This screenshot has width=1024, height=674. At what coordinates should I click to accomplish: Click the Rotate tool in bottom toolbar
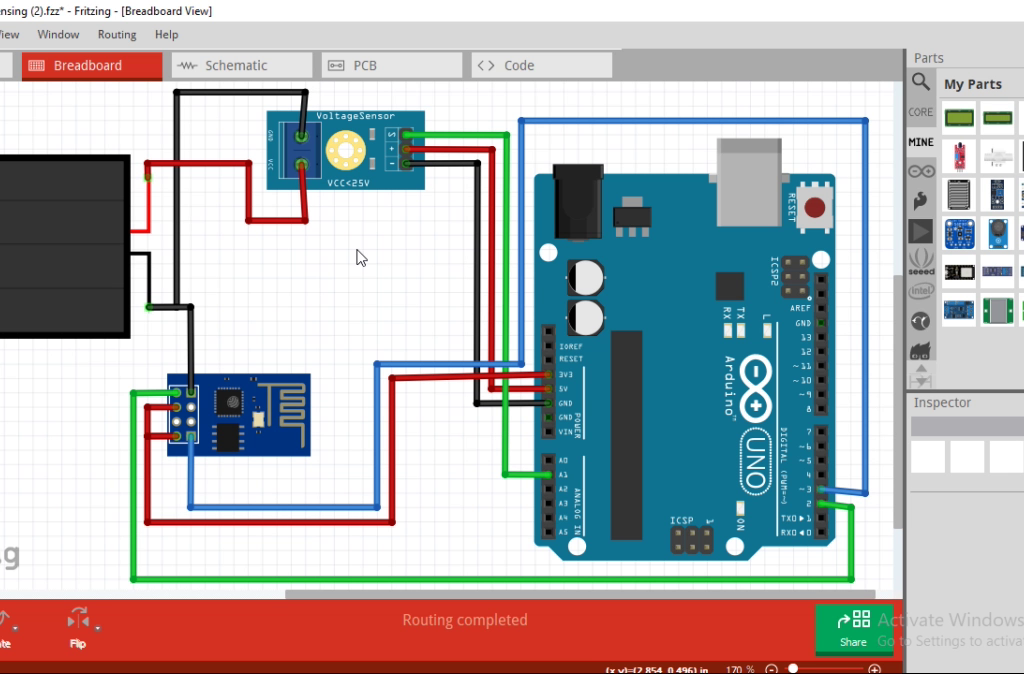(4, 618)
